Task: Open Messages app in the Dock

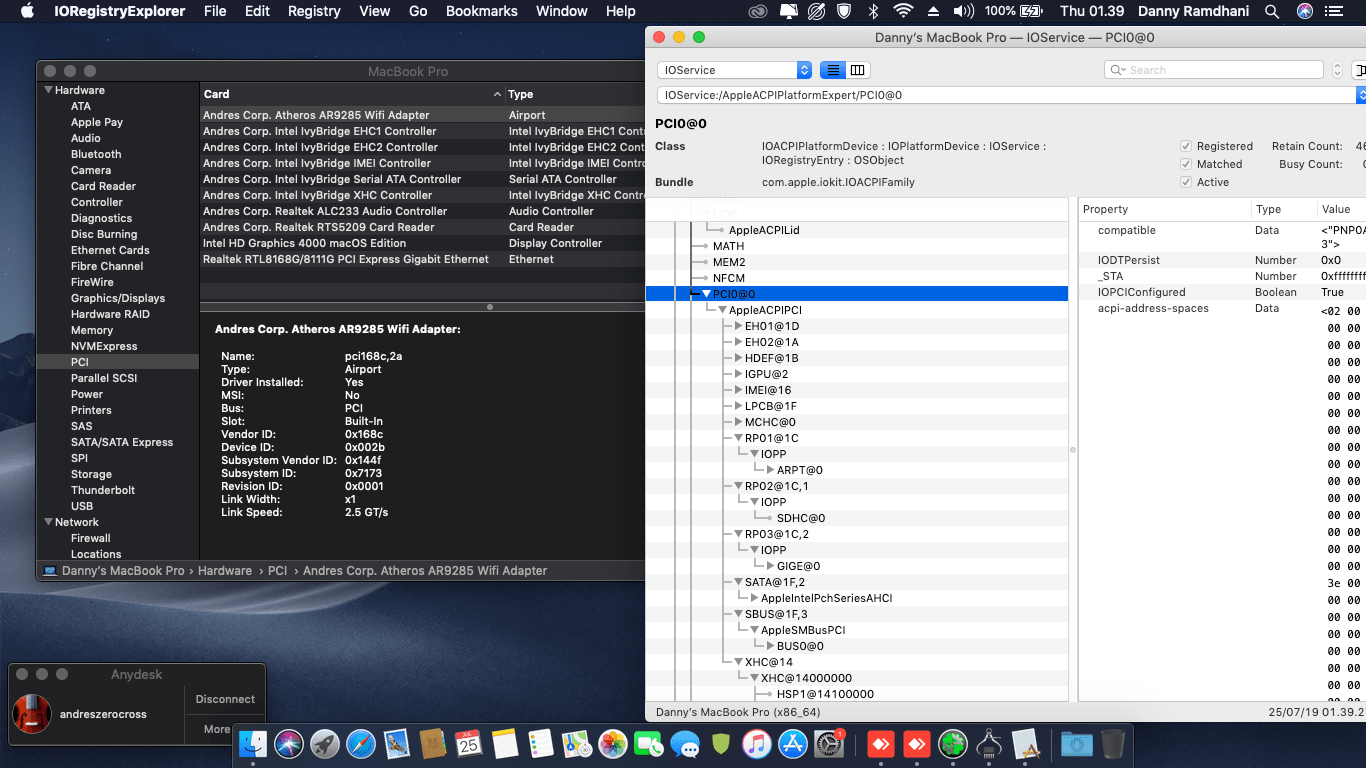Action: coord(685,743)
